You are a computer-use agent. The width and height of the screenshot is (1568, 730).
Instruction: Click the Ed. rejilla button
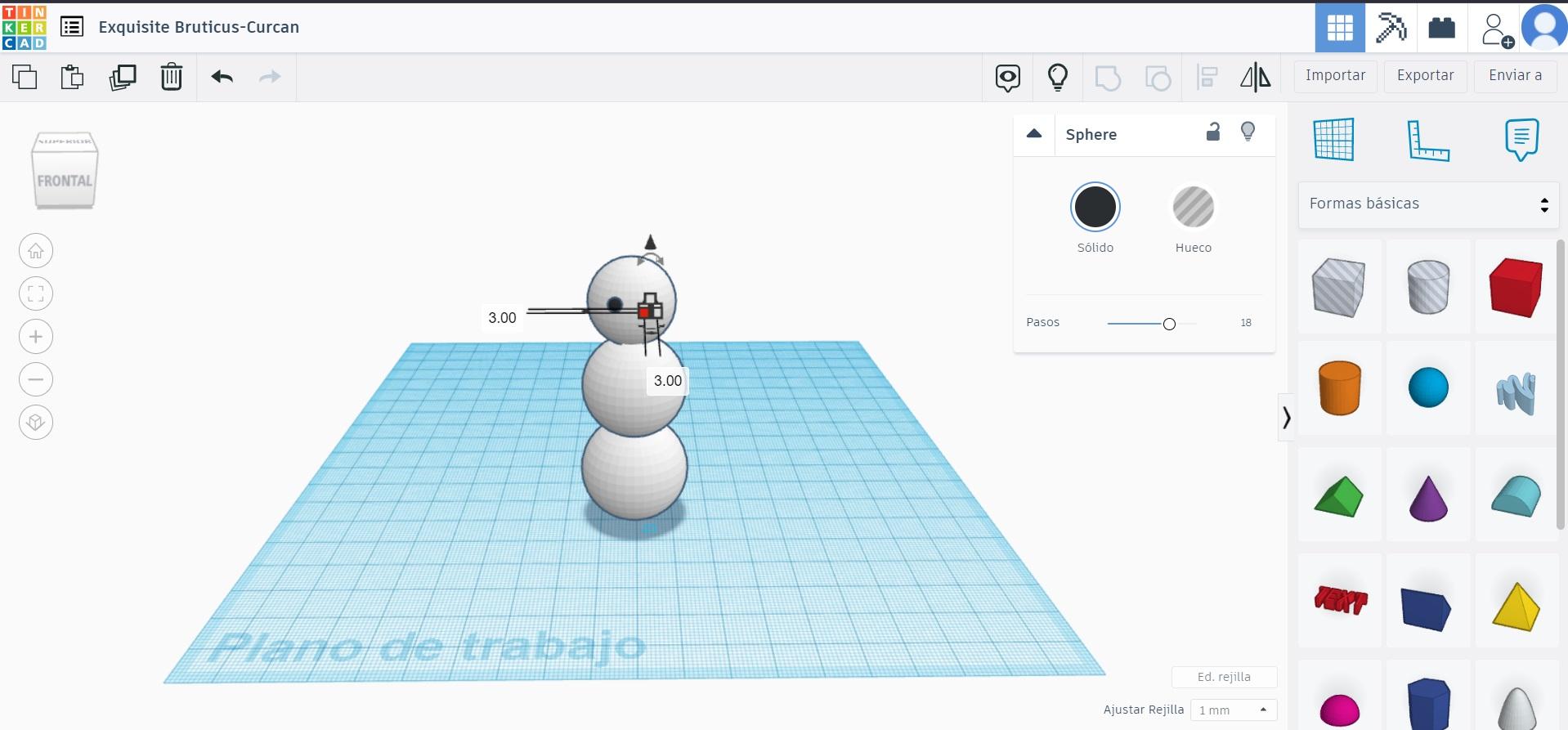click(x=1224, y=677)
